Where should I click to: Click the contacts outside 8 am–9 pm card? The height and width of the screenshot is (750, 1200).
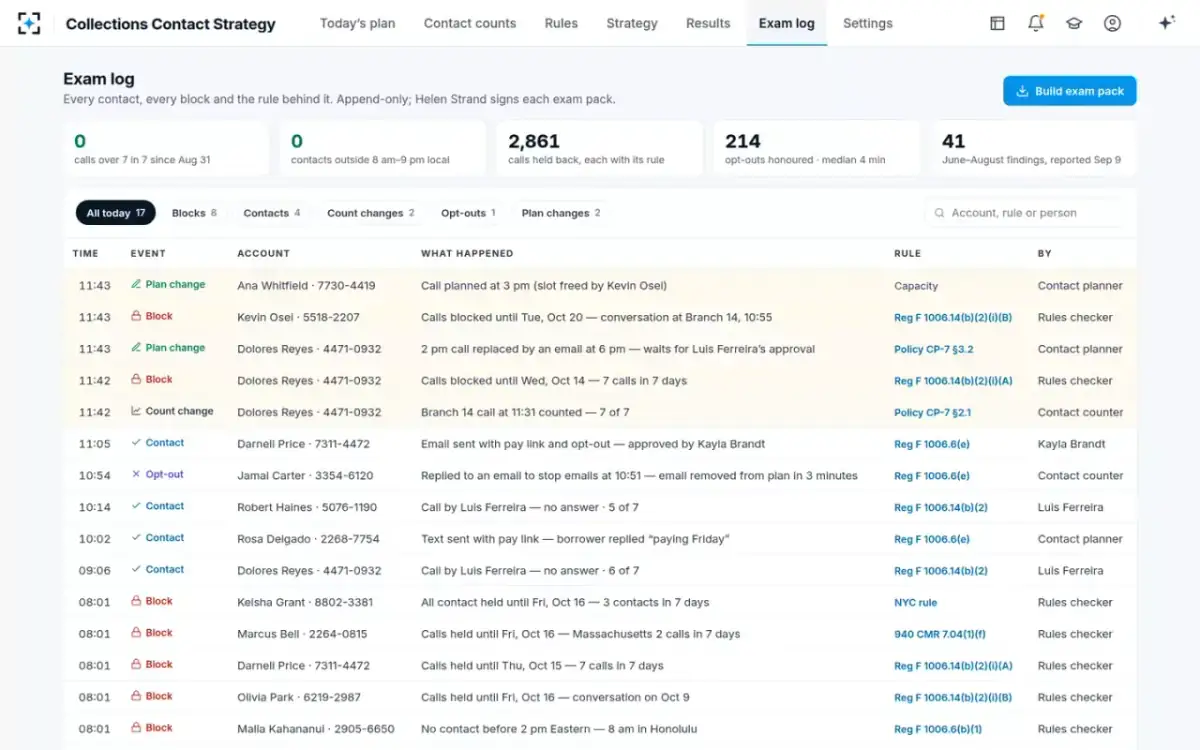pos(383,148)
